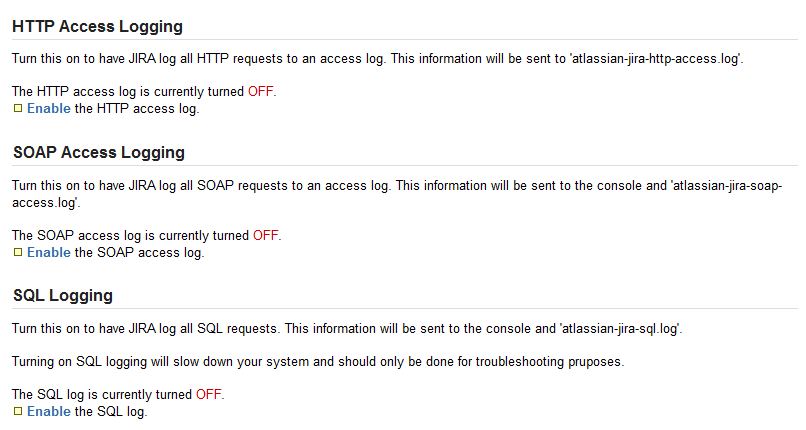806x430 pixels.
Task: Click square bullet icon beside SQL Enable
Action: [x=17, y=411]
